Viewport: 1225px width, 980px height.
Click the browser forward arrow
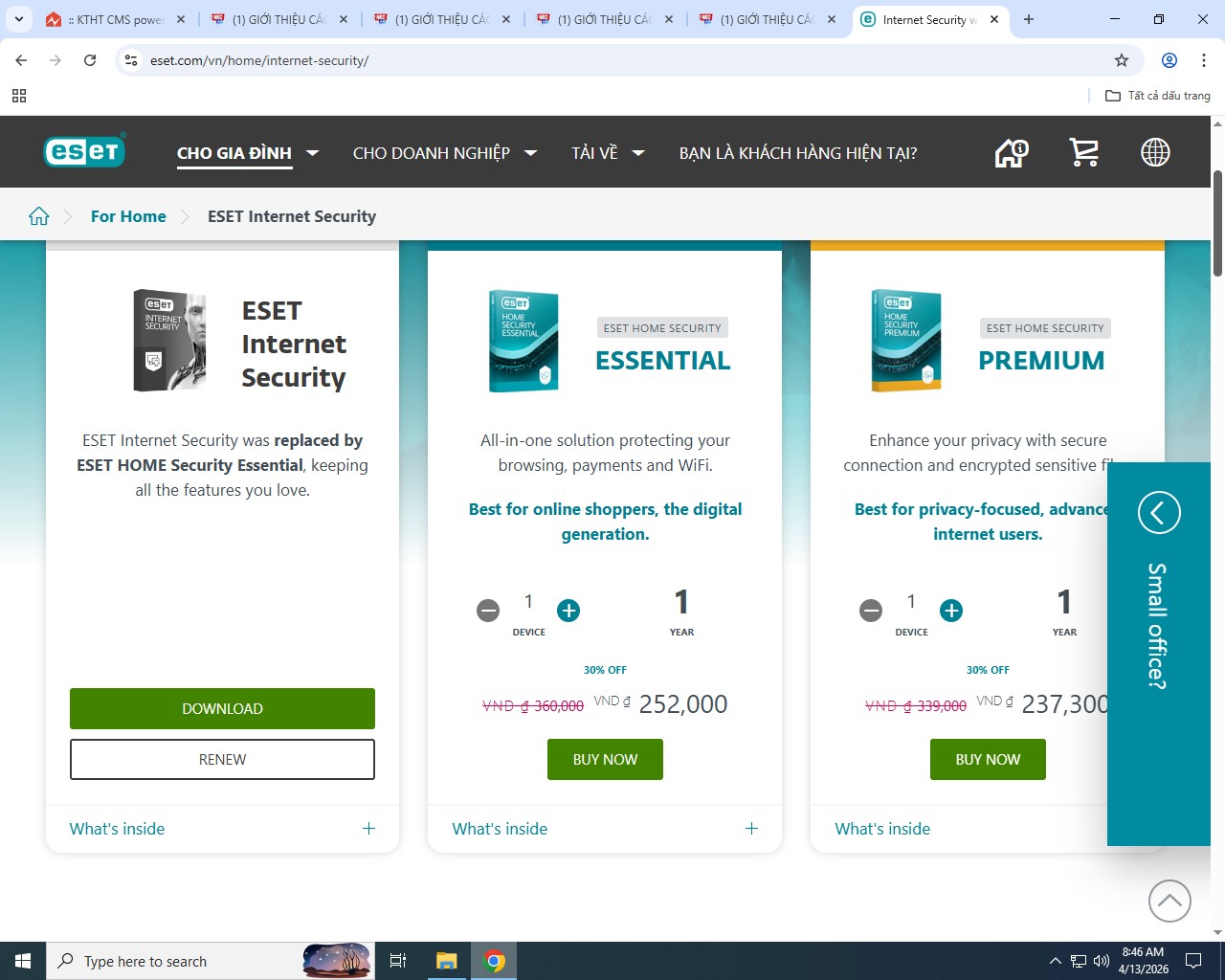click(56, 60)
